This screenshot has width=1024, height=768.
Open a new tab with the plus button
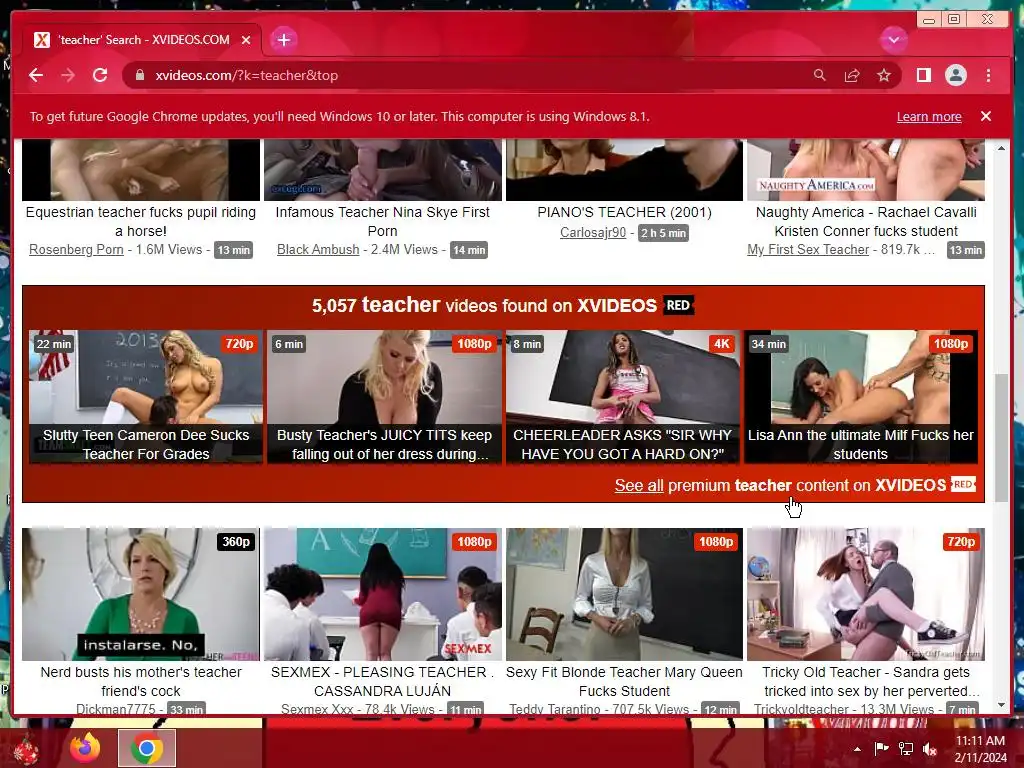point(283,40)
